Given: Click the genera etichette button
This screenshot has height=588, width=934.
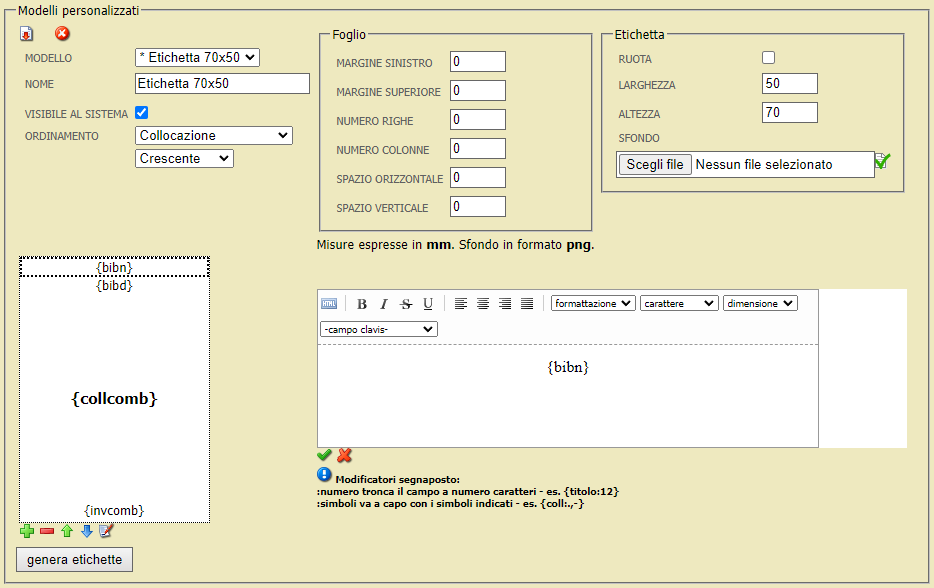Looking at the screenshot, I should [x=73, y=559].
